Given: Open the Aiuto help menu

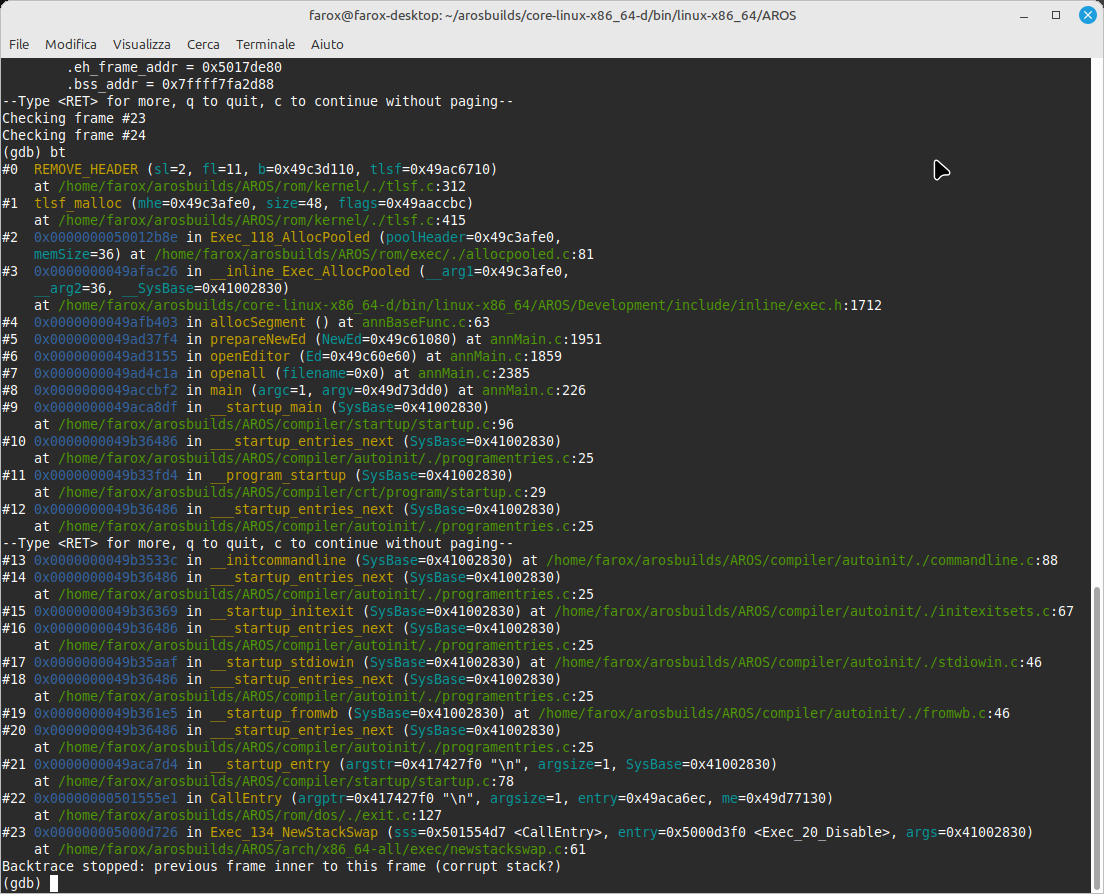Looking at the screenshot, I should pos(327,44).
